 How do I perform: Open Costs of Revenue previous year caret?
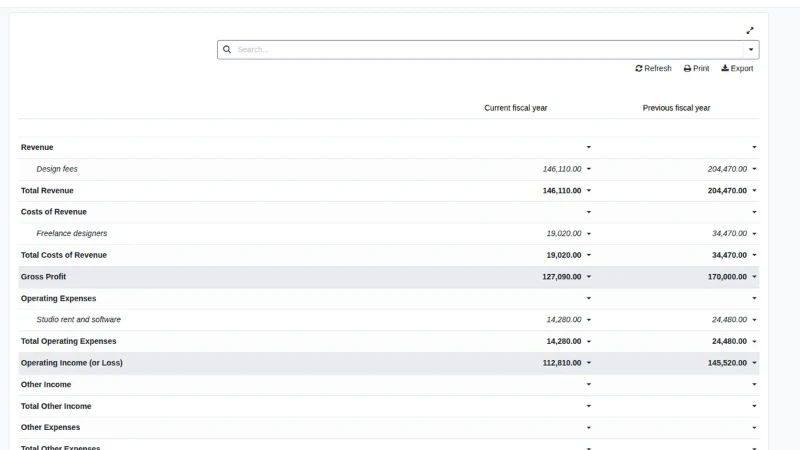[x=754, y=212]
